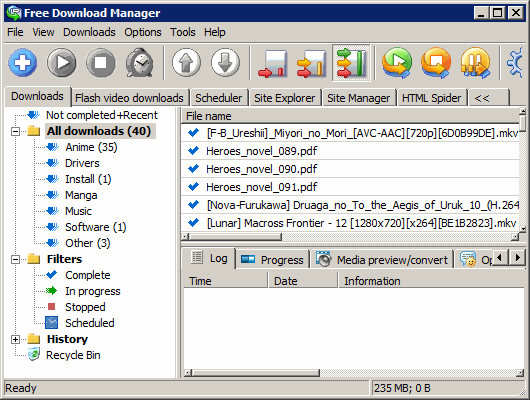Viewport: 530px width, 400px height.
Task: Click the log panel horizontal scrollbar thumb
Action: [x=255, y=373]
